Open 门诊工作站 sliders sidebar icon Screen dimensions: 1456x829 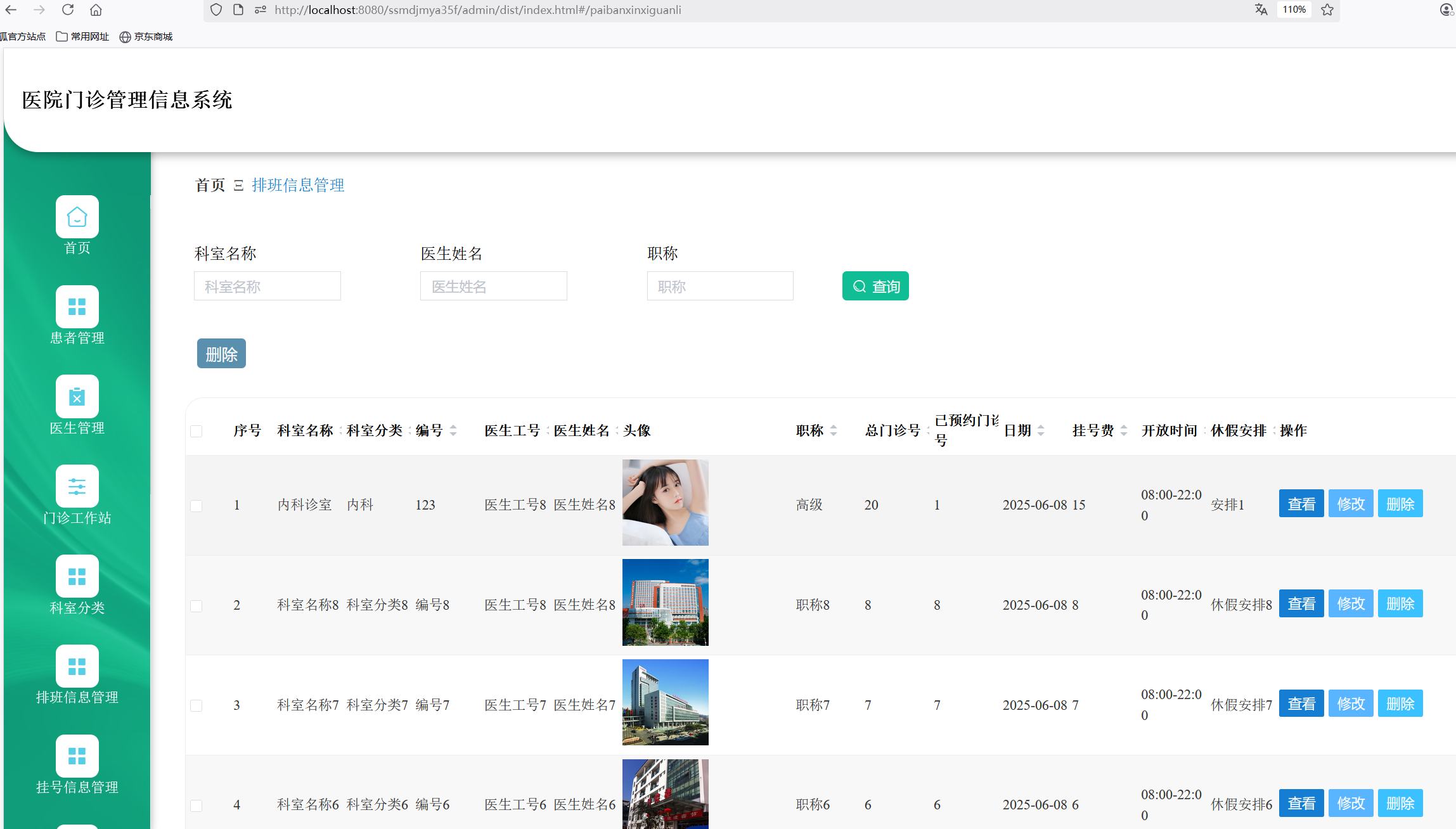pos(77,487)
